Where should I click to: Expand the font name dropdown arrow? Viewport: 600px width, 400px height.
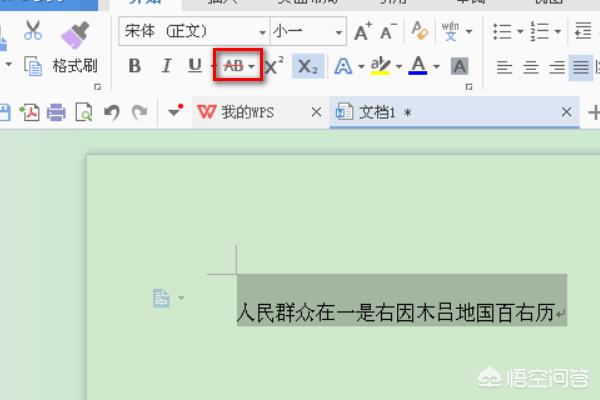pos(262,33)
